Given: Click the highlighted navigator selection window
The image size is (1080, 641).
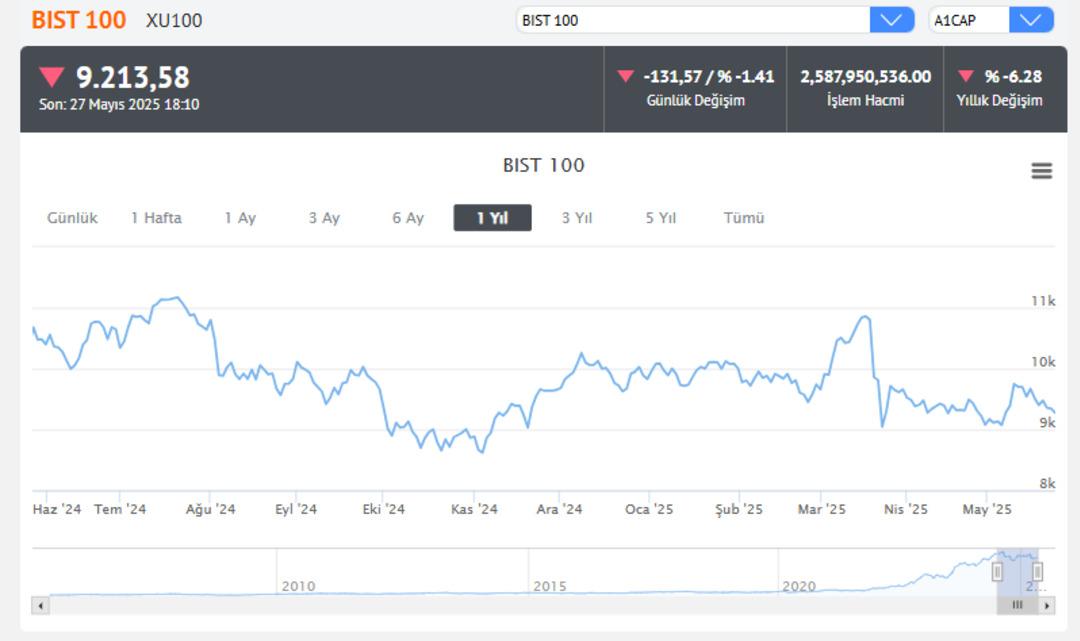Looking at the screenshot, I should tap(1017, 571).
